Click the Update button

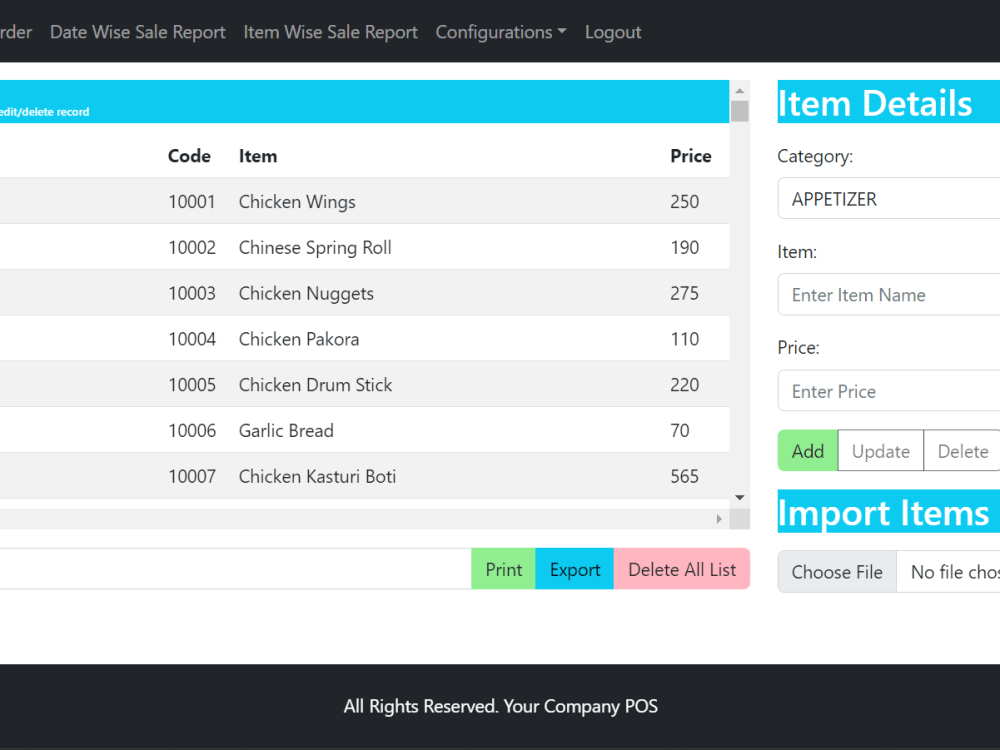[x=880, y=451]
